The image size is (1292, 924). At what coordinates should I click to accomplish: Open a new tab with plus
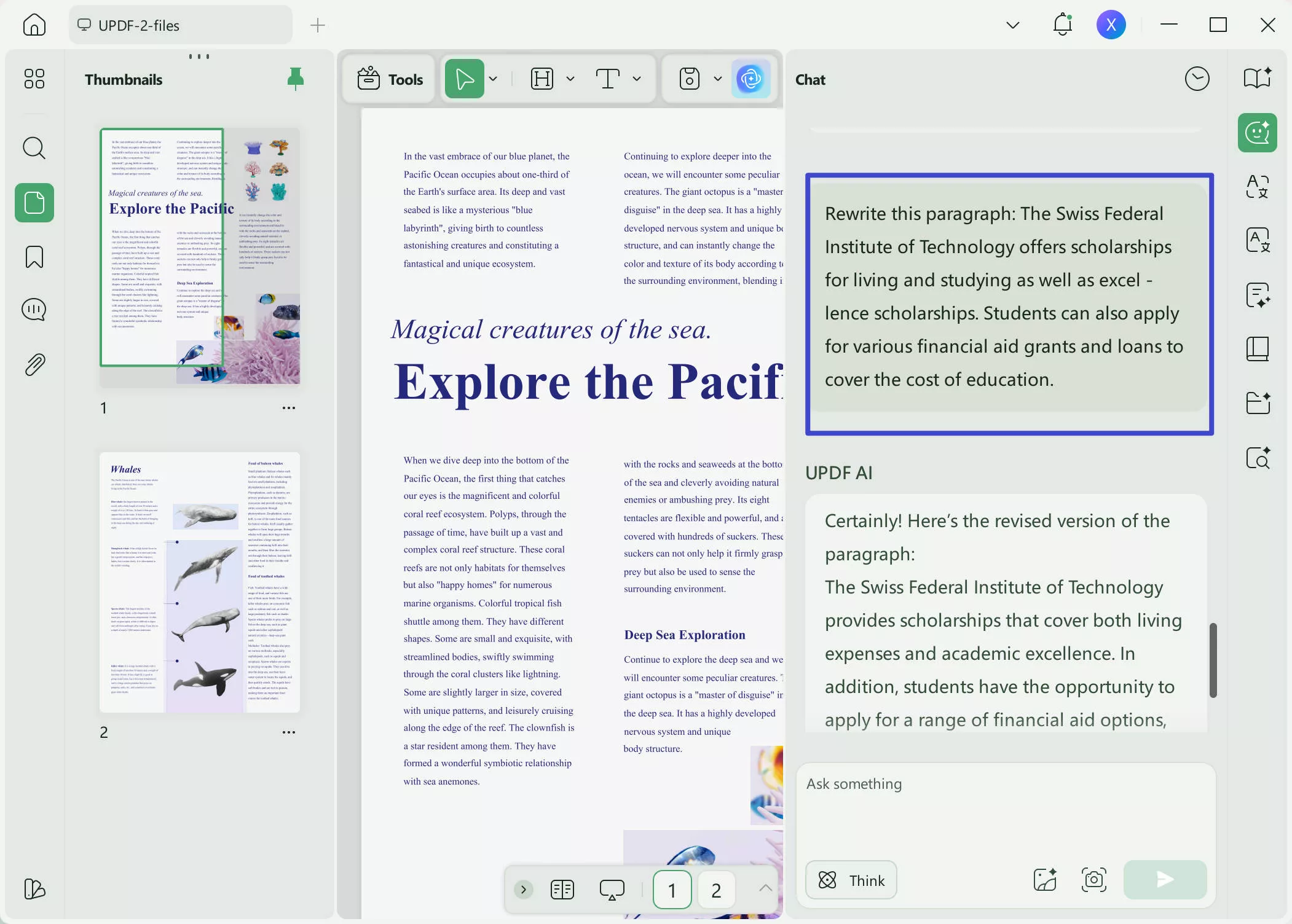[317, 25]
